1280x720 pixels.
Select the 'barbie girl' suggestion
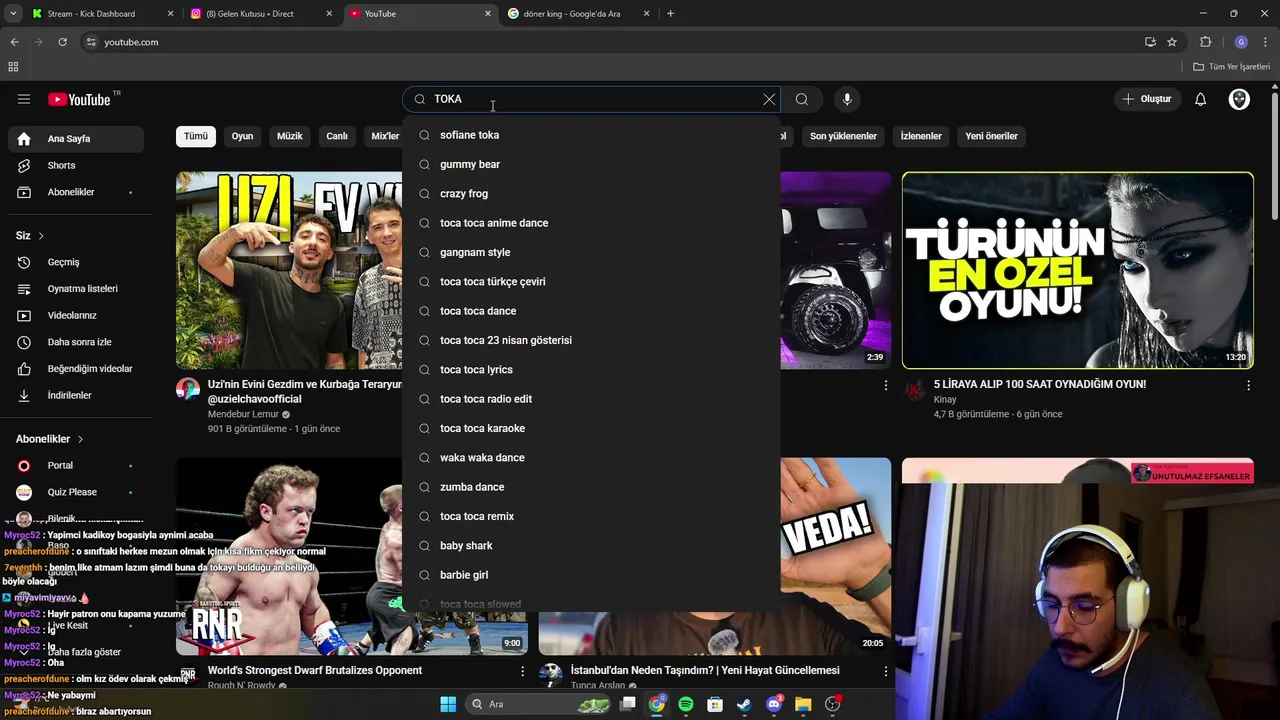pos(591,575)
